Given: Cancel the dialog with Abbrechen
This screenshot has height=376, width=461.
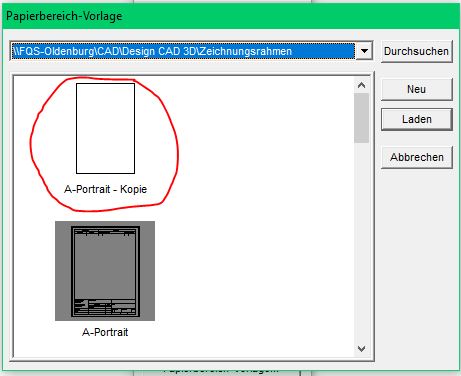Looking at the screenshot, I should click(416, 157).
